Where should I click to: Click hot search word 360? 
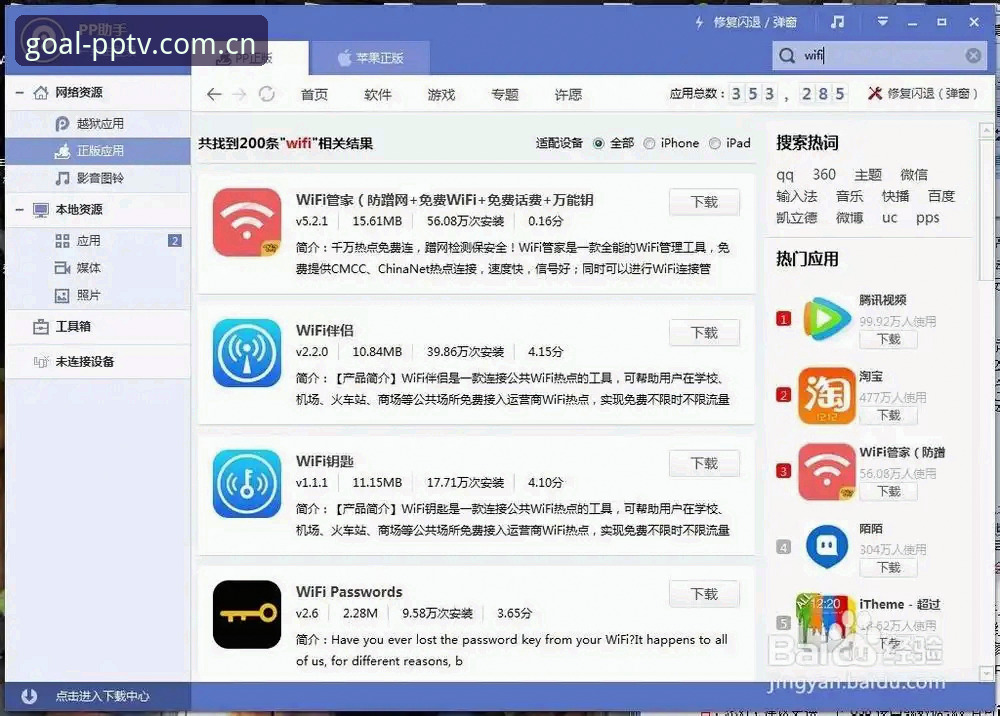(824, 174)
